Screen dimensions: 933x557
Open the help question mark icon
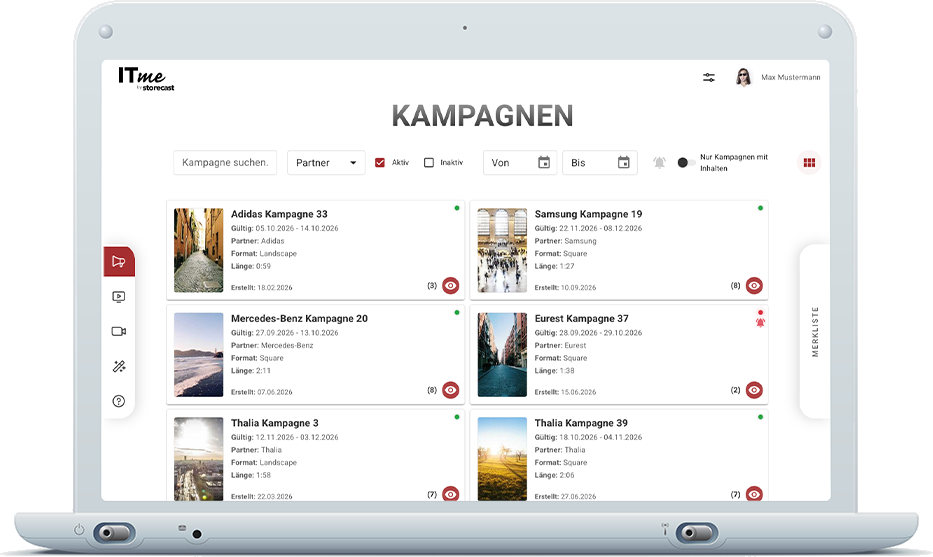(119, 401)
